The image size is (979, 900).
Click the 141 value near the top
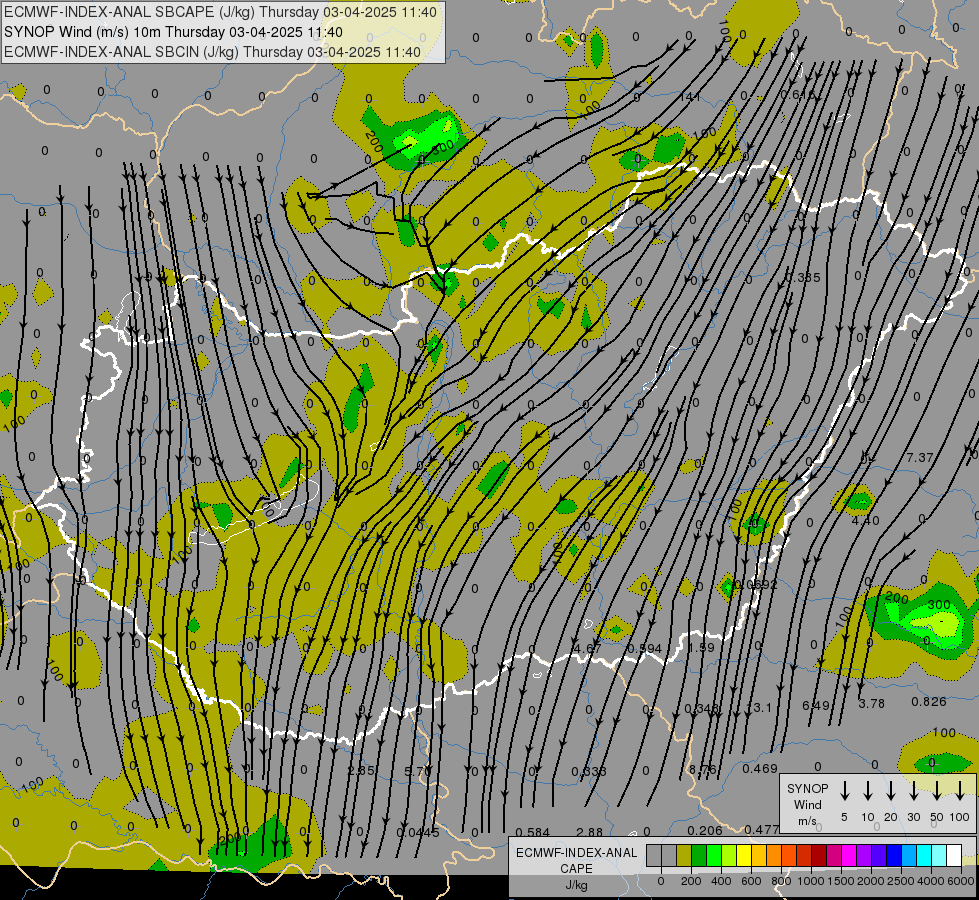pos(690,97)
